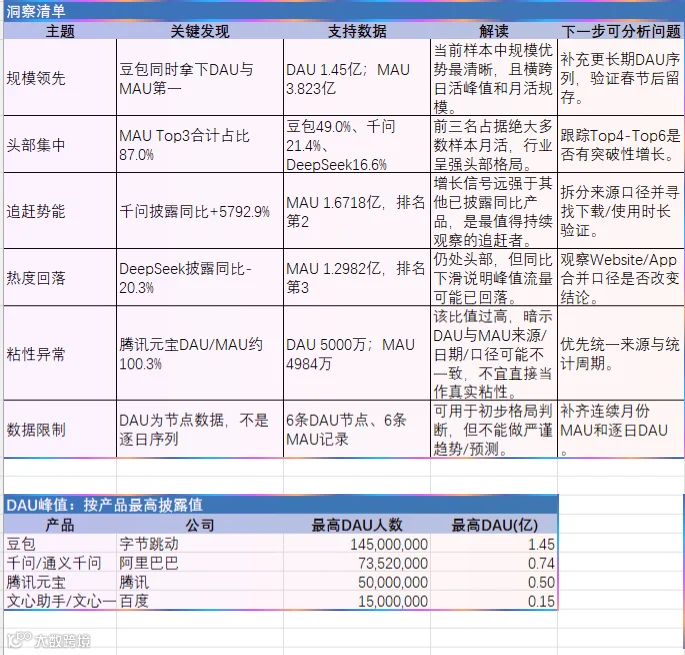
Task: Select the 千问/通义千问 product cell
Action: click(x=60, y=563)
